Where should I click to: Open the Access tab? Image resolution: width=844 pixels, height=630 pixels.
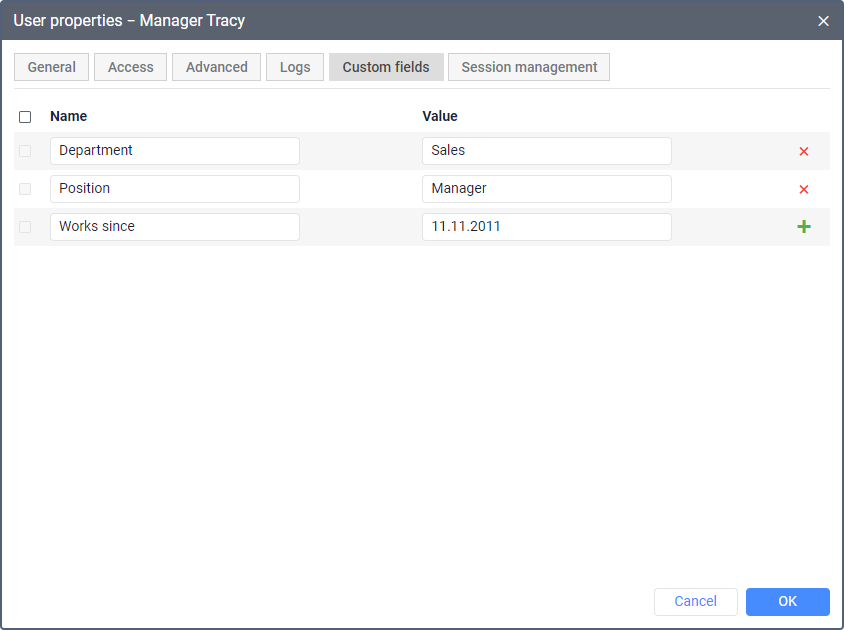click(x=130, y=67)
